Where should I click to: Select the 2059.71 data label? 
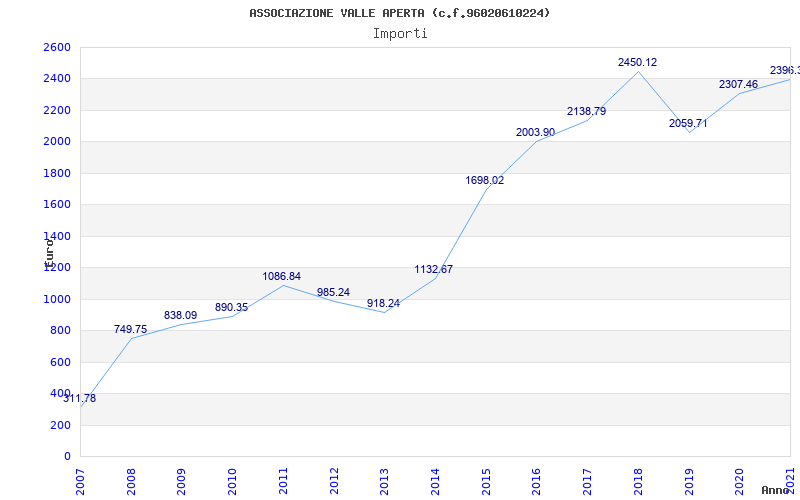(688, 123)
